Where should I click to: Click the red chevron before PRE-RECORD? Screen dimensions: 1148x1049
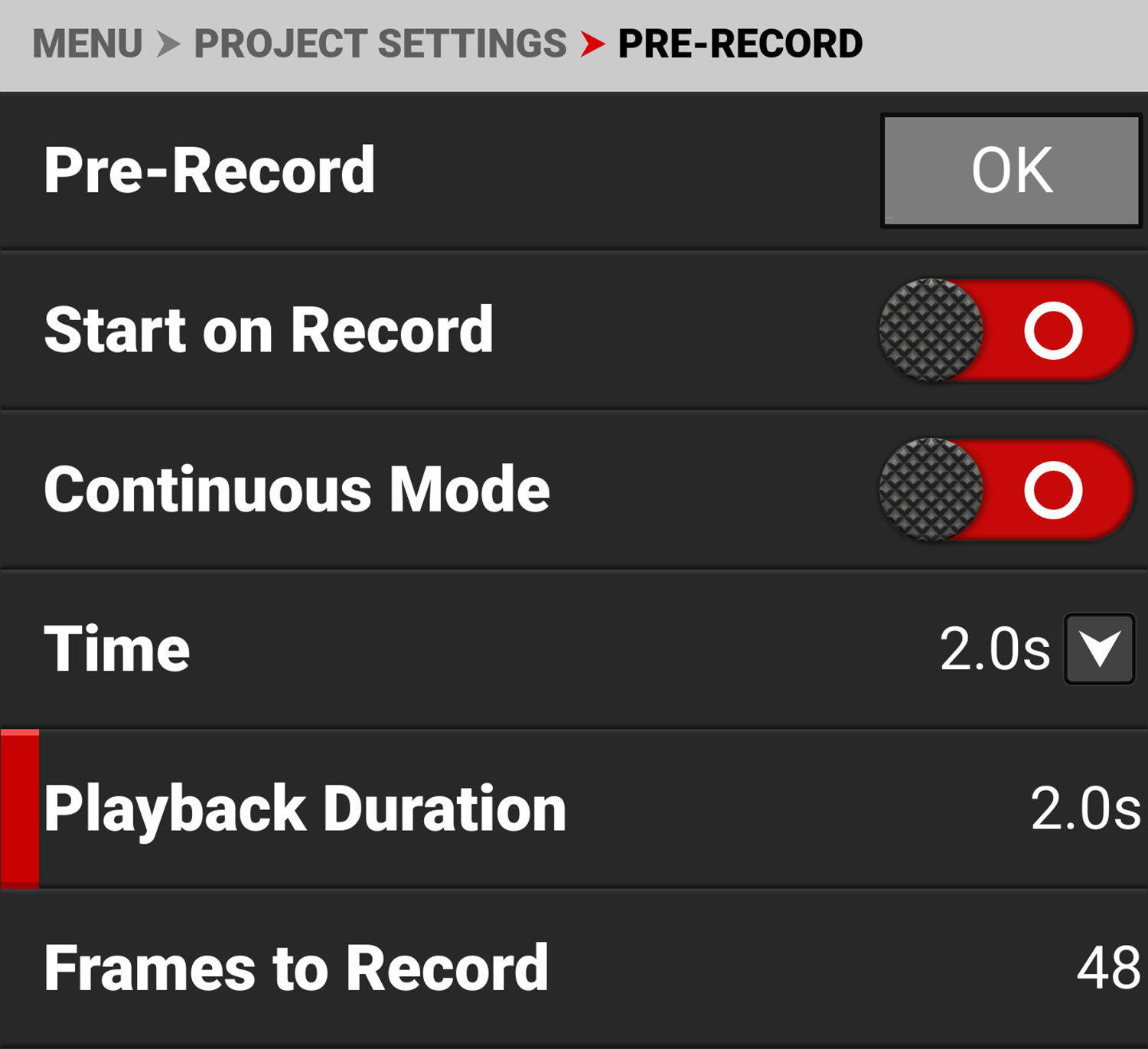point(592,44)
